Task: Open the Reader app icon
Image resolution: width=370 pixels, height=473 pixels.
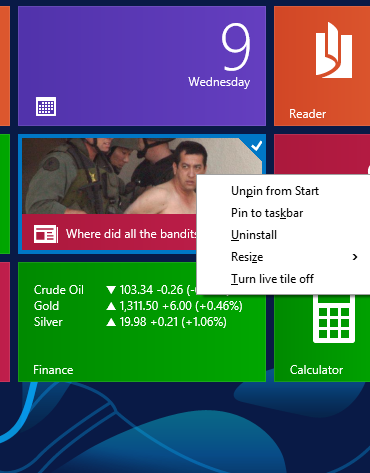Action: (334, 50)
